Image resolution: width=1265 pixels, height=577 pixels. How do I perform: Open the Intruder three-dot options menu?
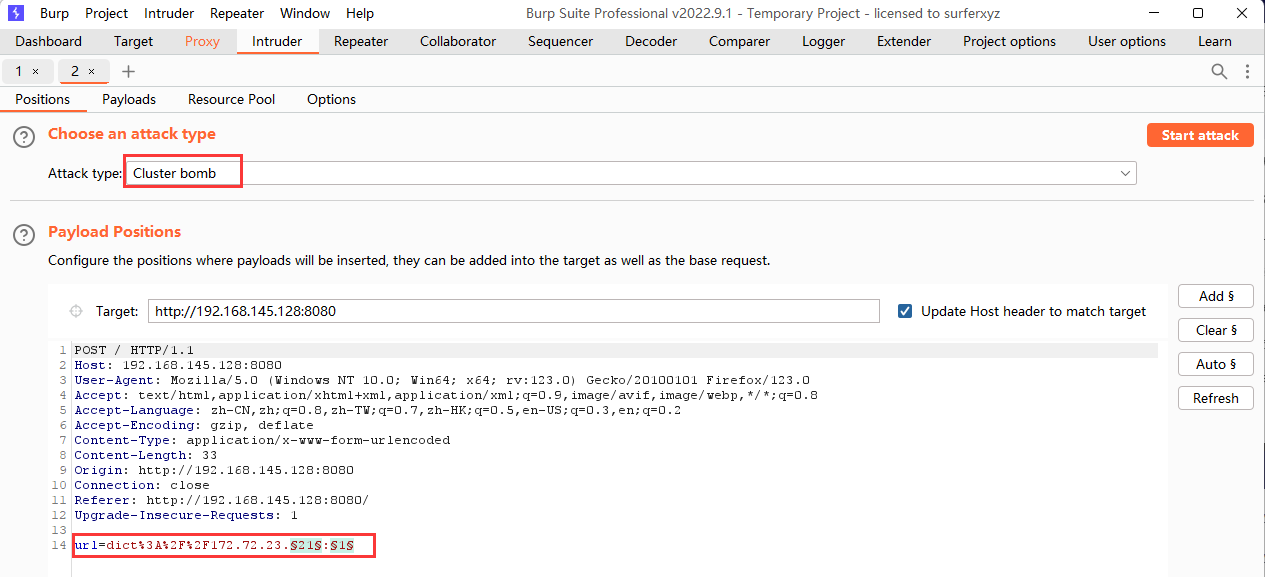pyautogui.click(x=1247, y=71)
